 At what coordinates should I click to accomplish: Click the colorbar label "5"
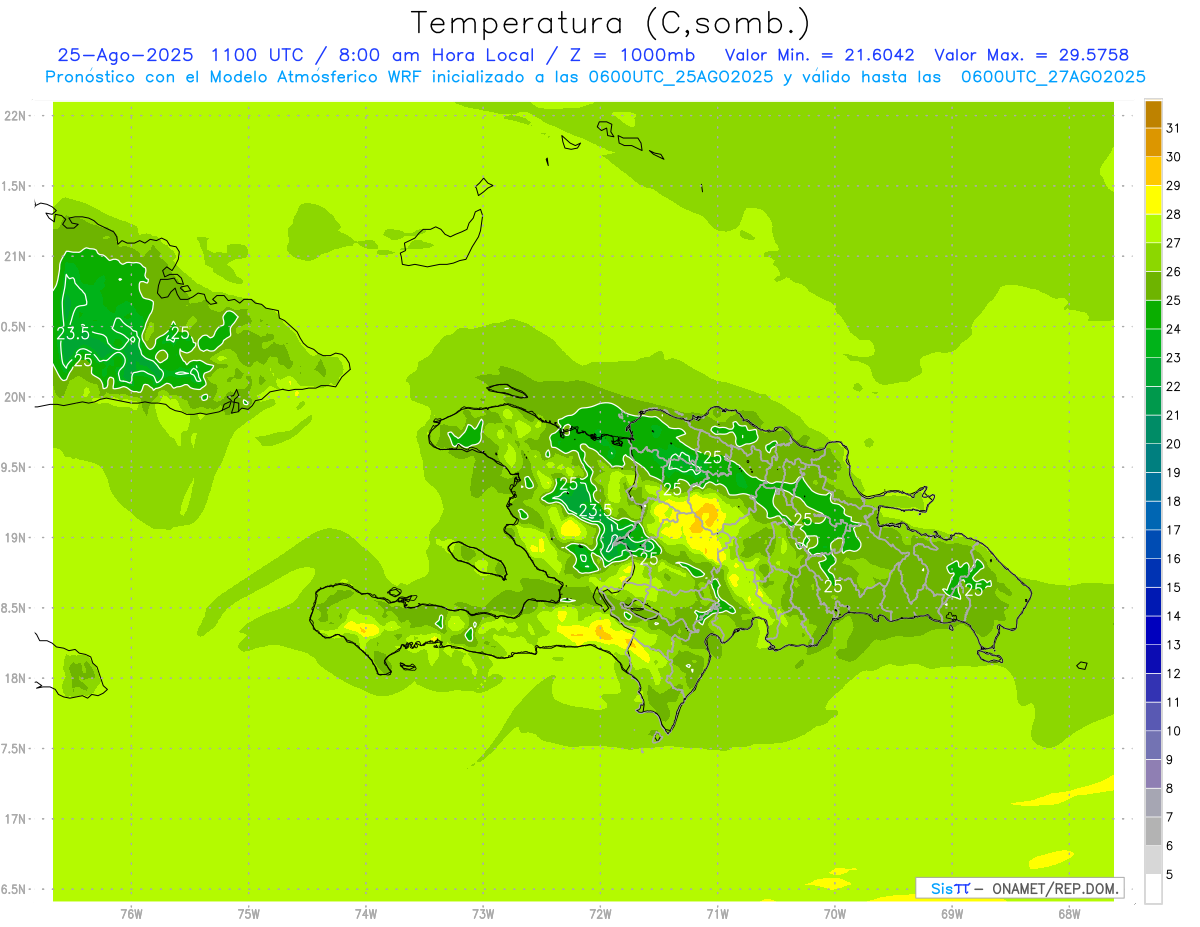(1170, 875)
